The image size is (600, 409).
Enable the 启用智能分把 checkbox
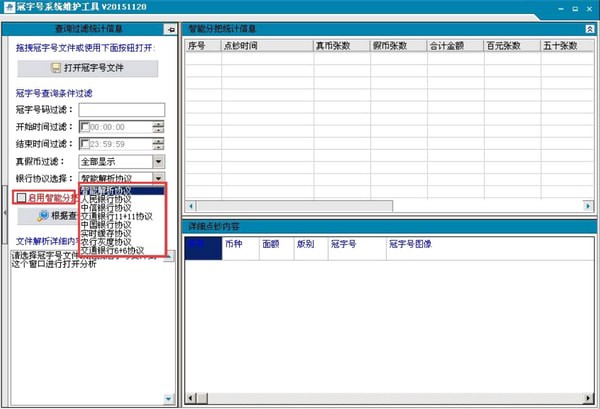[22, 198]
